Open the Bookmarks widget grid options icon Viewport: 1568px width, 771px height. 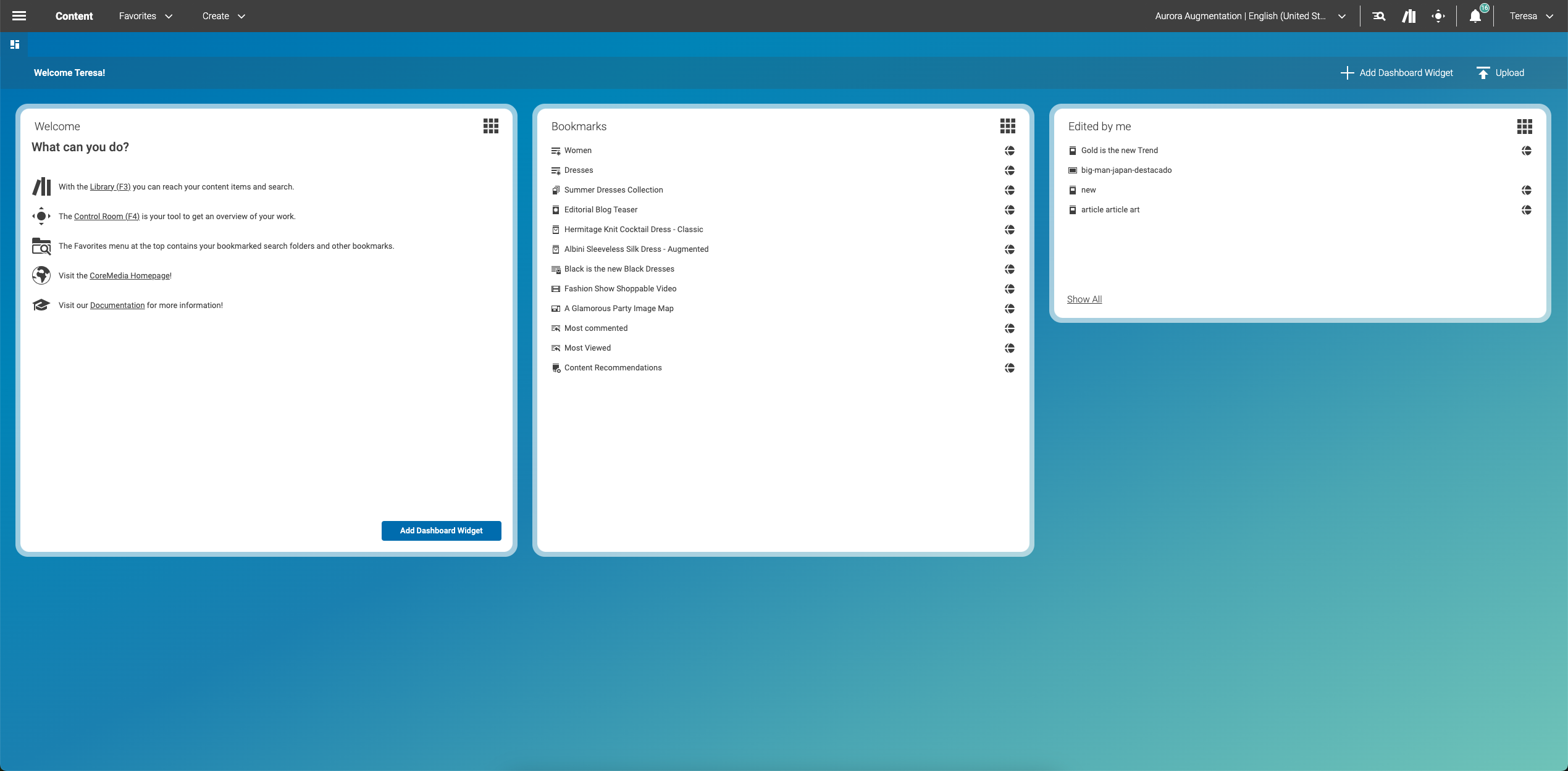coord(1007,127)
